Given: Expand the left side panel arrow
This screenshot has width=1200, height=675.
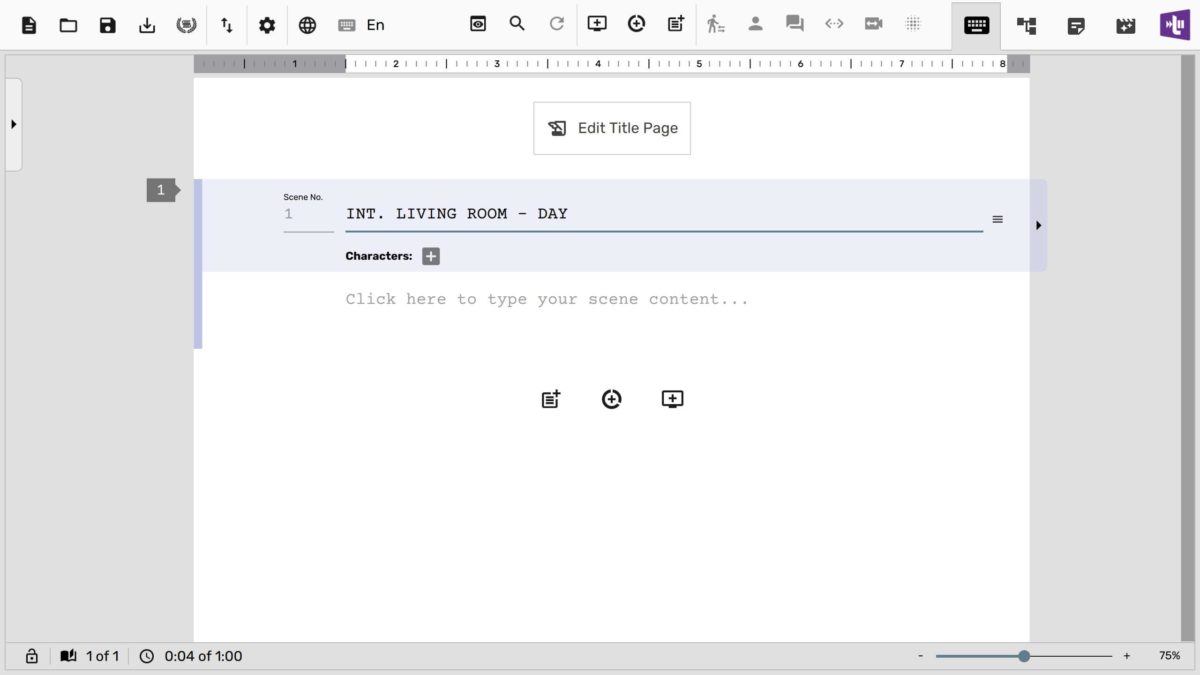Looking at the screenshot, I should (14, 124).
